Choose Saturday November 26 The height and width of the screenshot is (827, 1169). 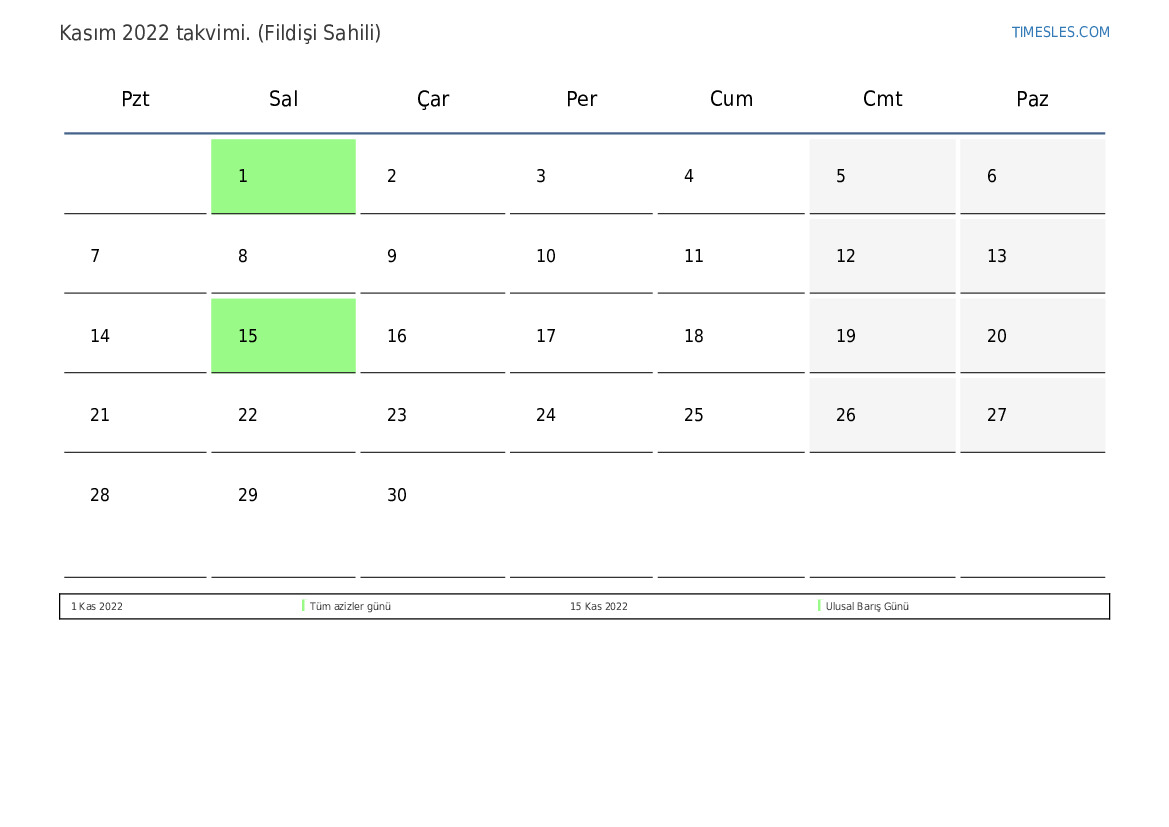[x=882, y=415]
